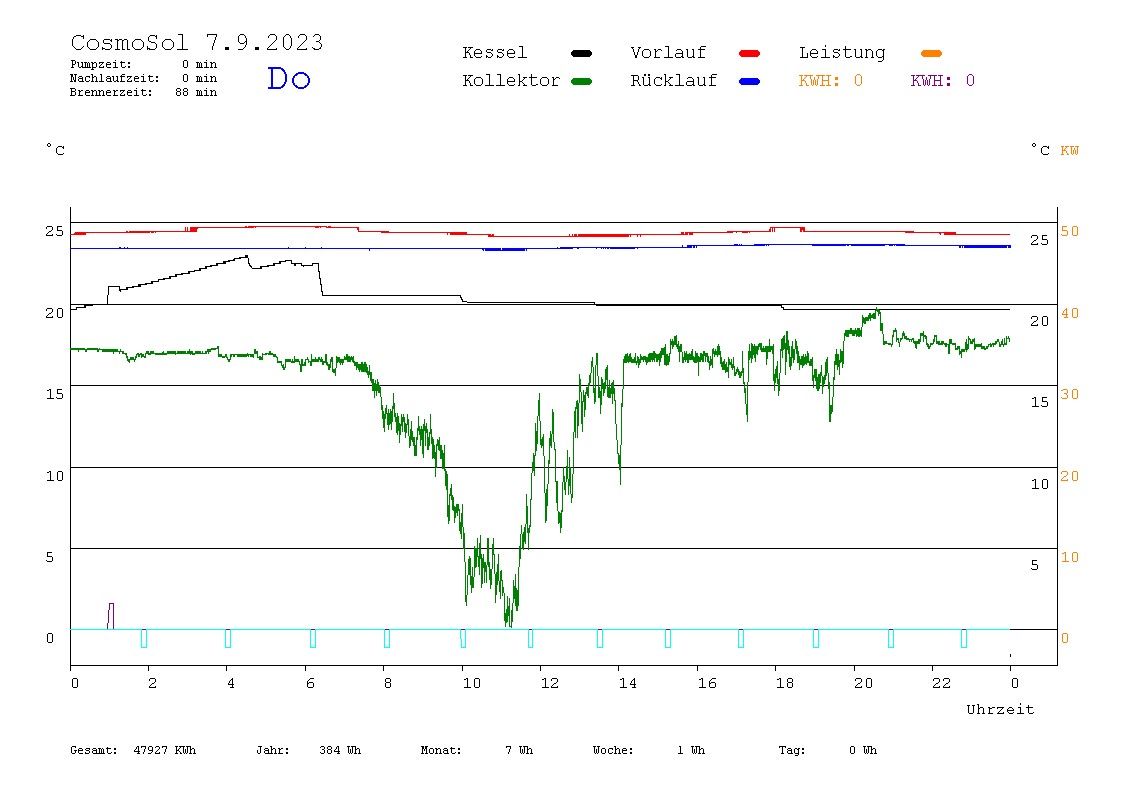
Task: Click the x-axis tick label 22
Action: click(x=941, y=683)
